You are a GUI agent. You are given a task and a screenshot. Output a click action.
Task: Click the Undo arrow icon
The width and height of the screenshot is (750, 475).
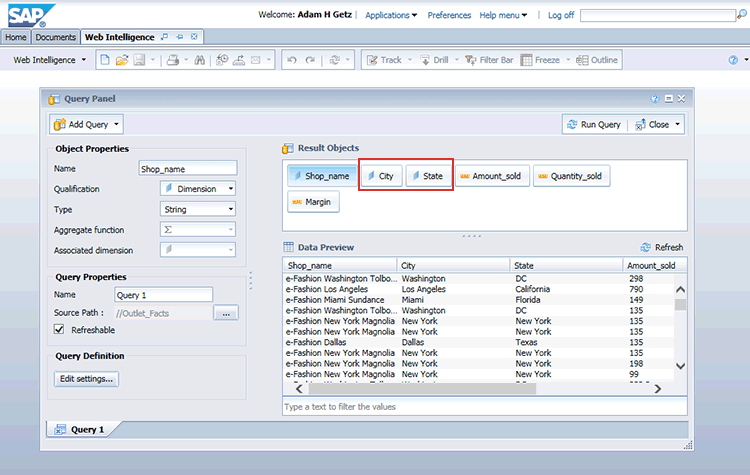point(292,60)
